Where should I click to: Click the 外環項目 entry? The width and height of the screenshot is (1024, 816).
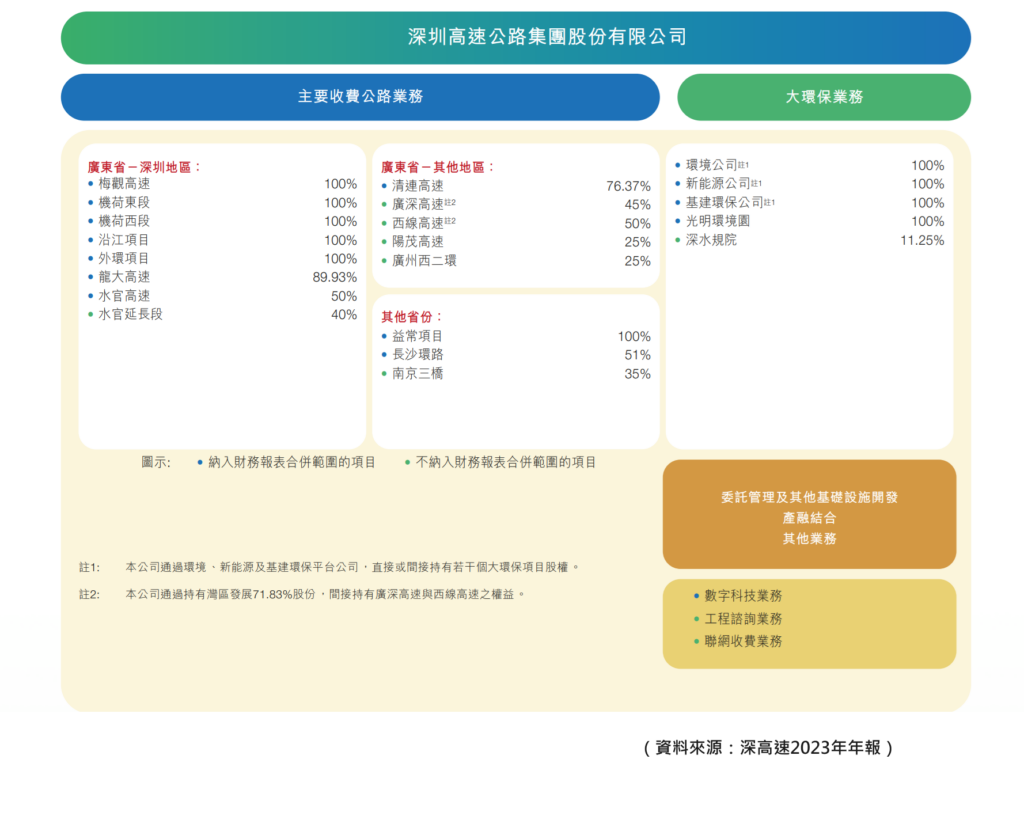[124, 259]
